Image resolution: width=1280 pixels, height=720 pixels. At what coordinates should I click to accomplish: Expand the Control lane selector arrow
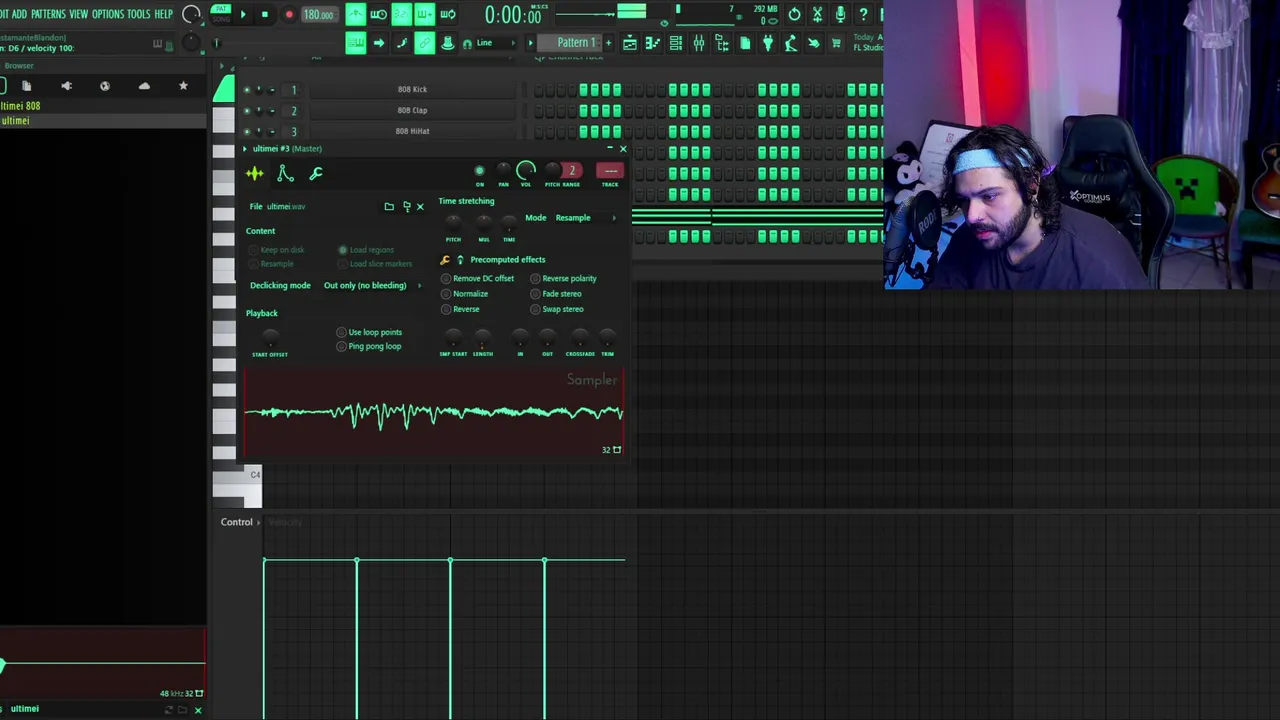coord(258,522)
